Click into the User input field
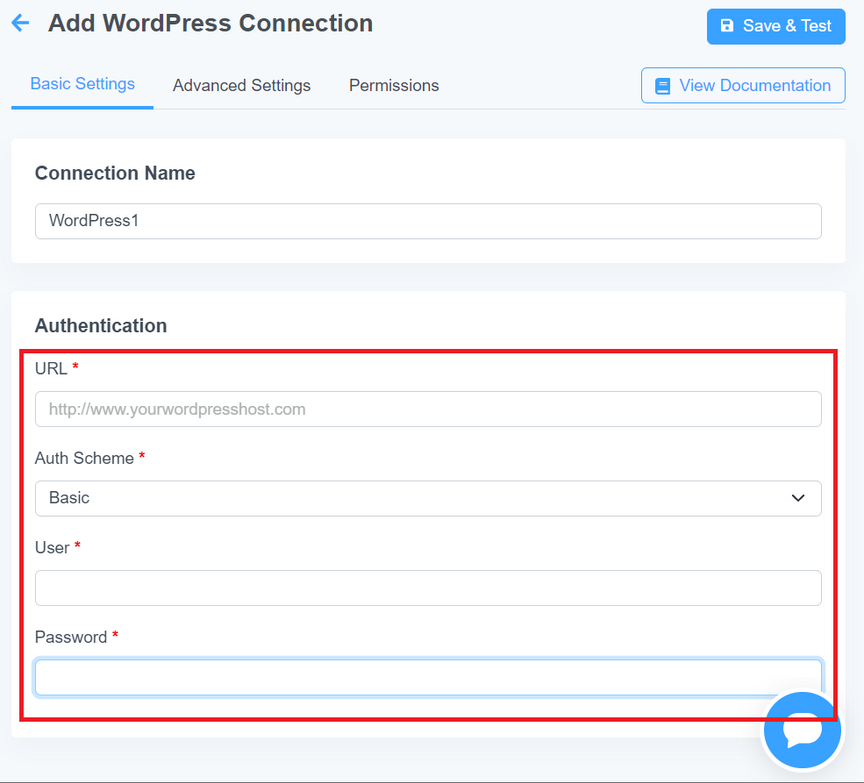The image size is (864, 783). (x=428, y=588)
